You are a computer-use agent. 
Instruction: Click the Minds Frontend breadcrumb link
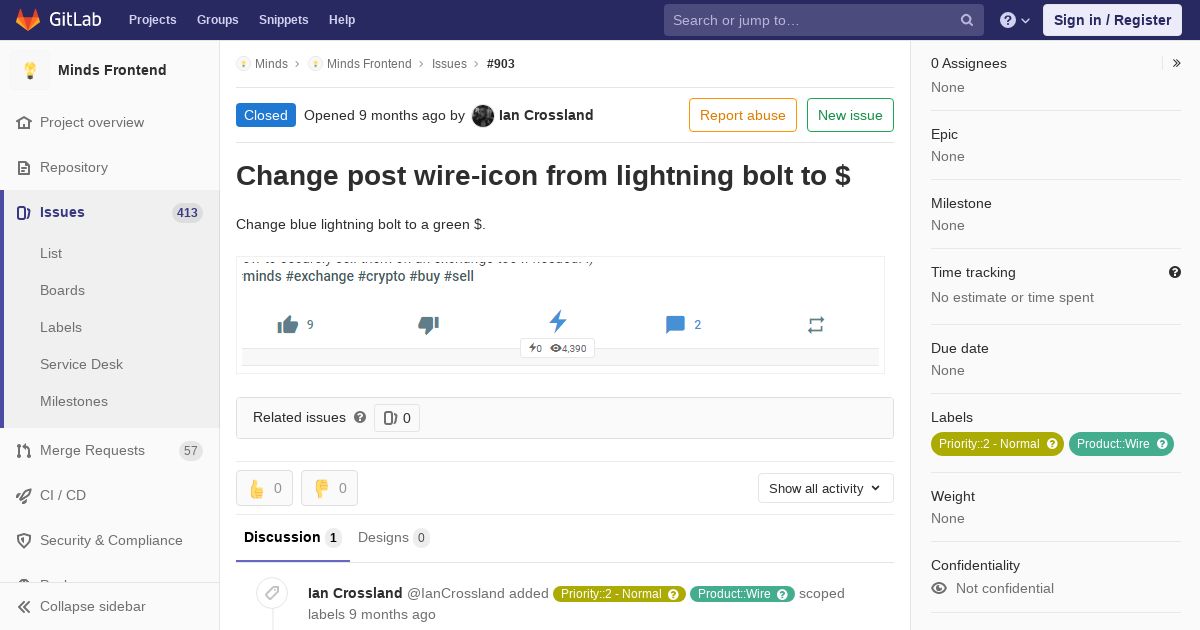click(369, 63)
